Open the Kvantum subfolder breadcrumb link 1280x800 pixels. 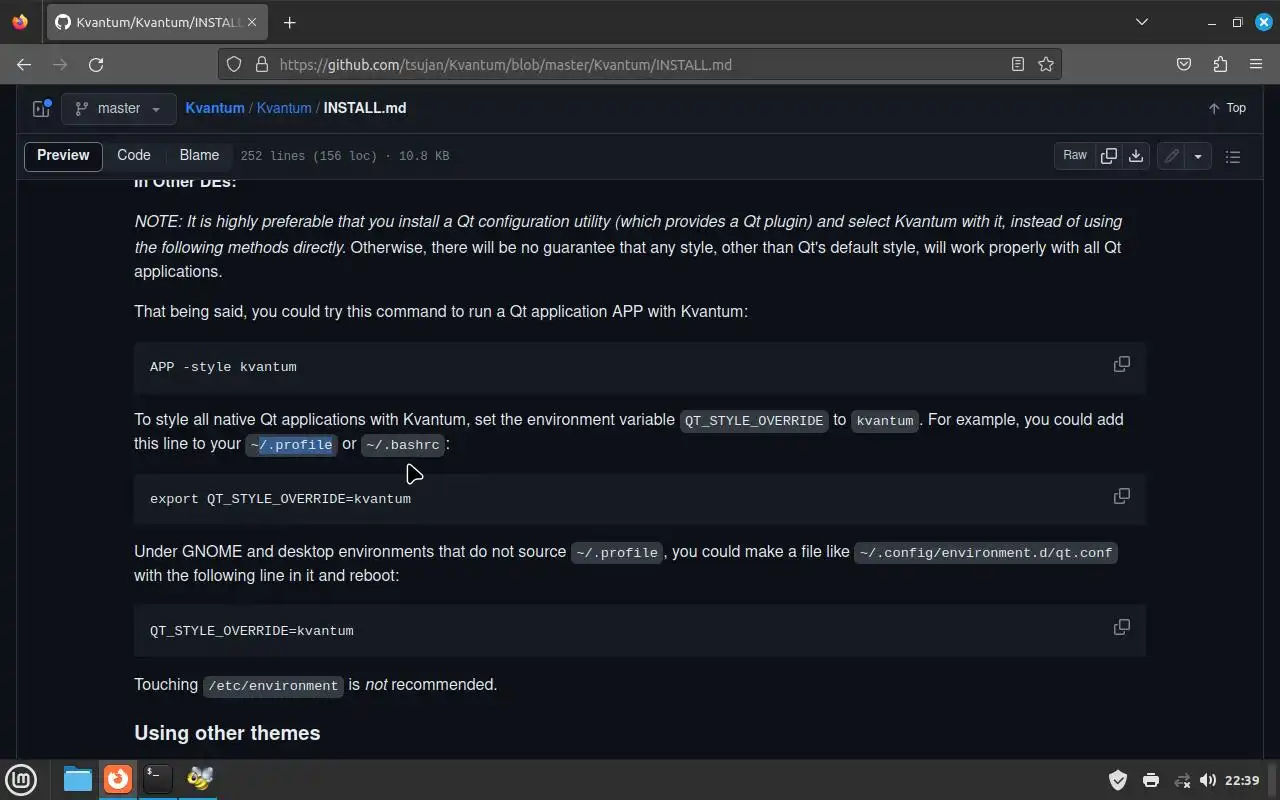pos(284,108)
